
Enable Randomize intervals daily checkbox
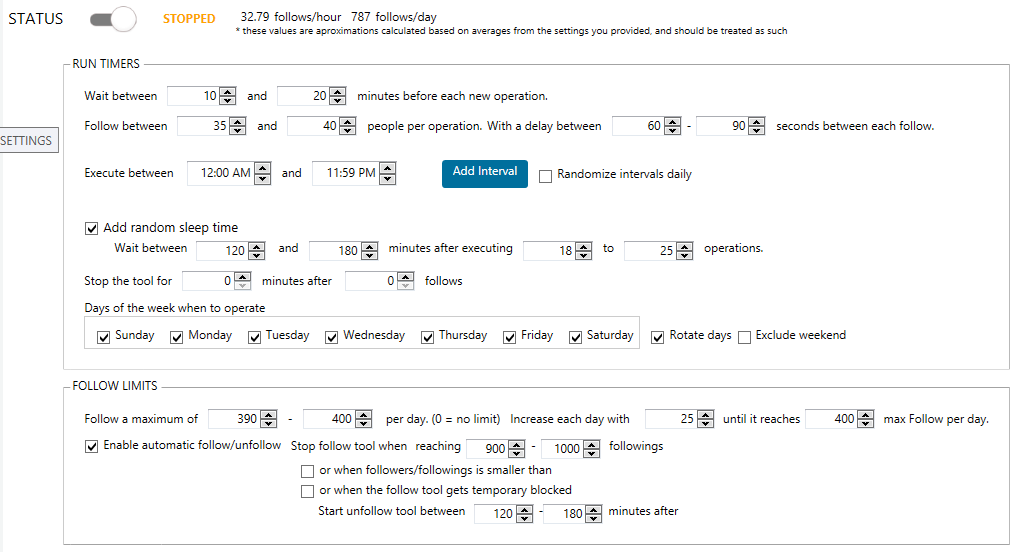[546, 176]
